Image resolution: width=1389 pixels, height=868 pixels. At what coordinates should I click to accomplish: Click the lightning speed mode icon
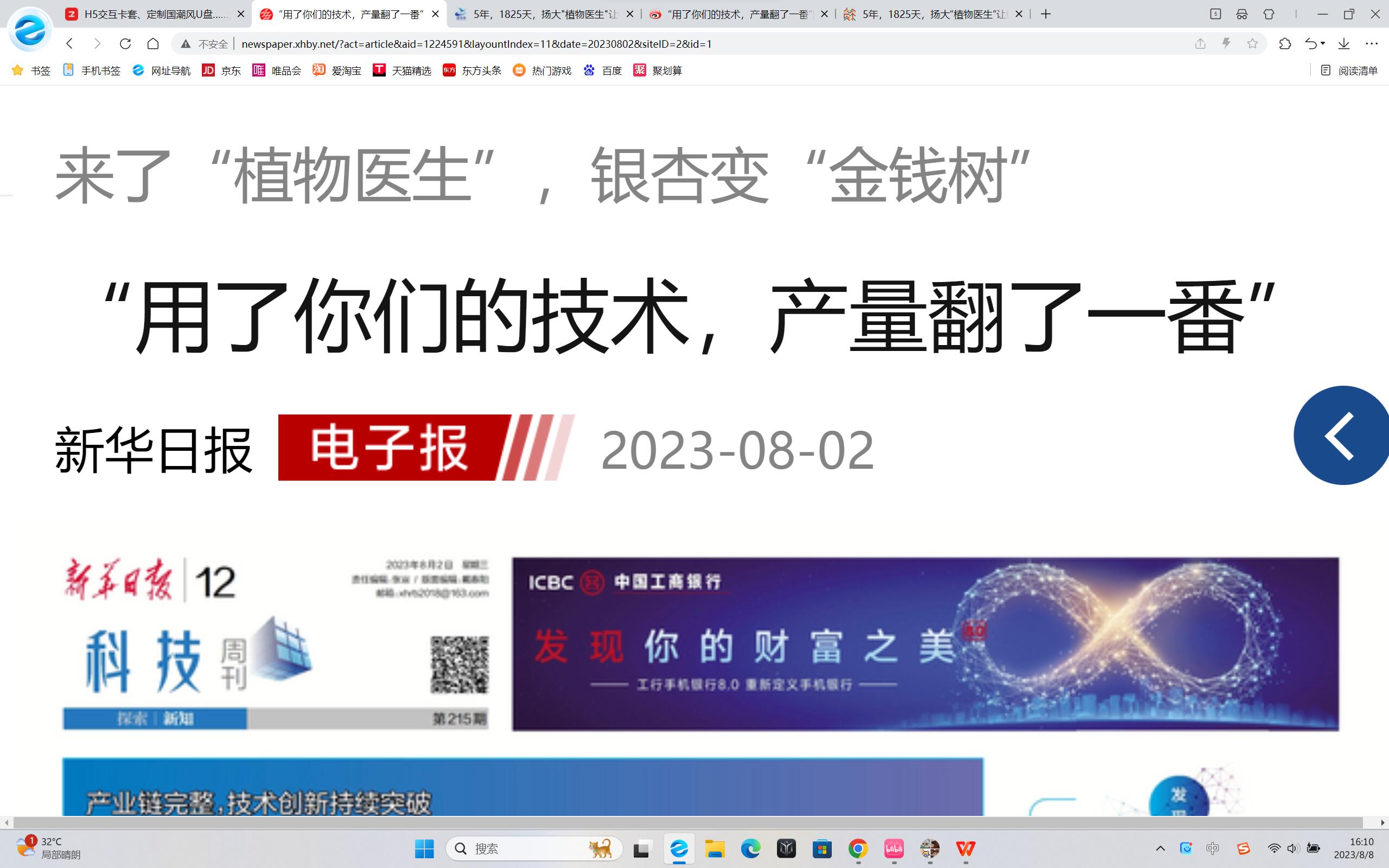click(1226, 43)
